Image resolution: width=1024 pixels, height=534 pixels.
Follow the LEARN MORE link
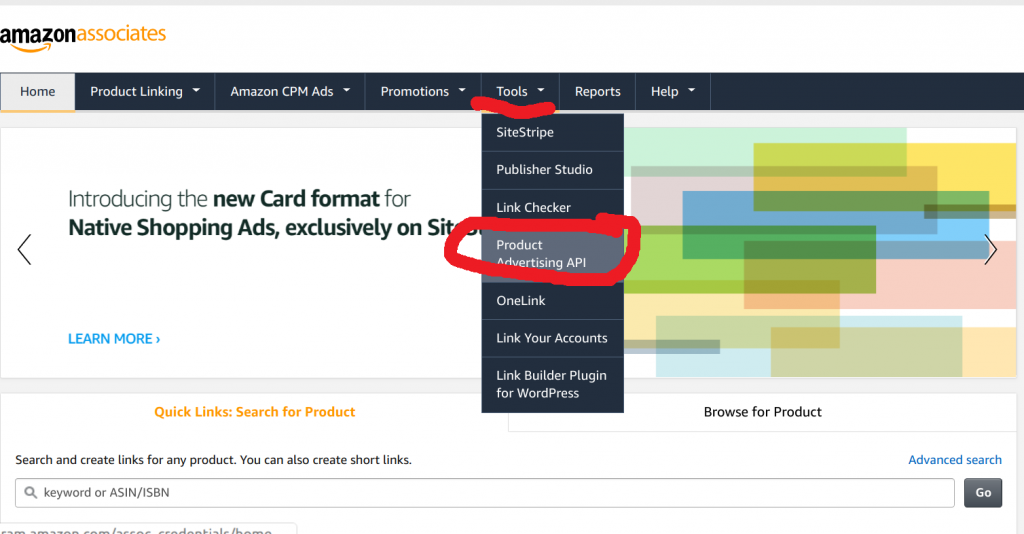(x=114, y=339)
